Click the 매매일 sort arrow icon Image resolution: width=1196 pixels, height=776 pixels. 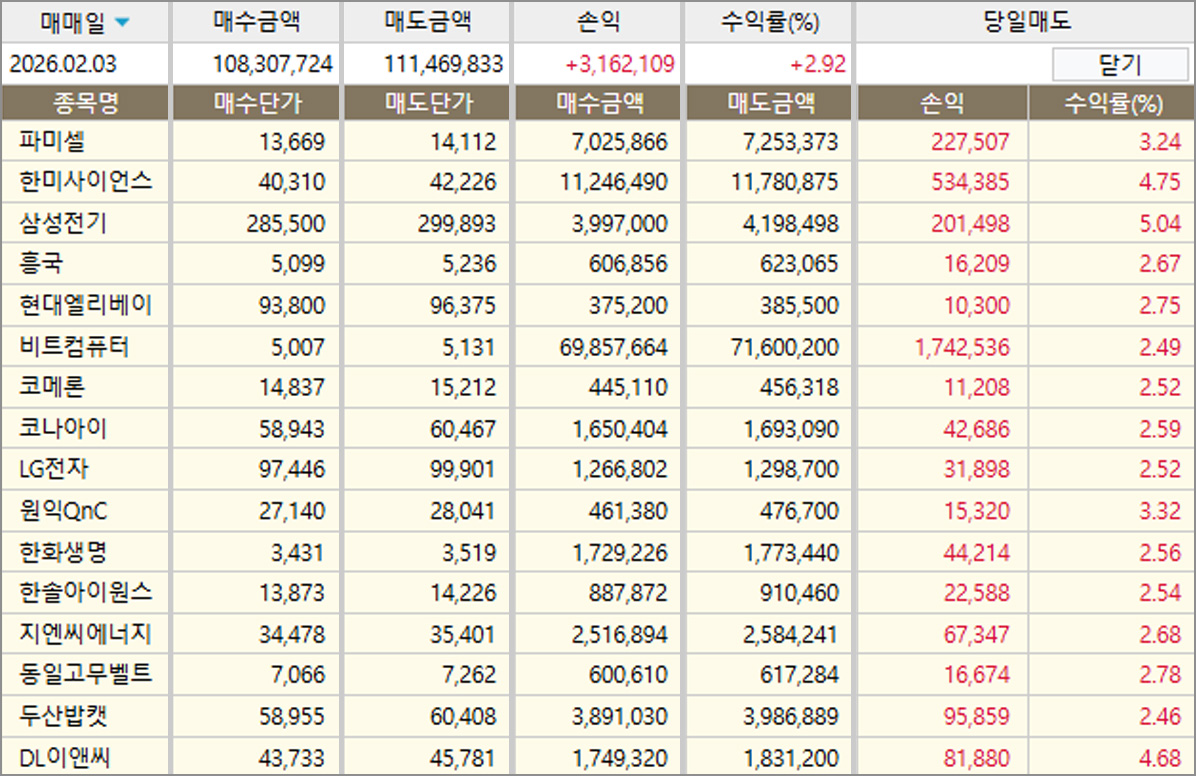point(121,22)
